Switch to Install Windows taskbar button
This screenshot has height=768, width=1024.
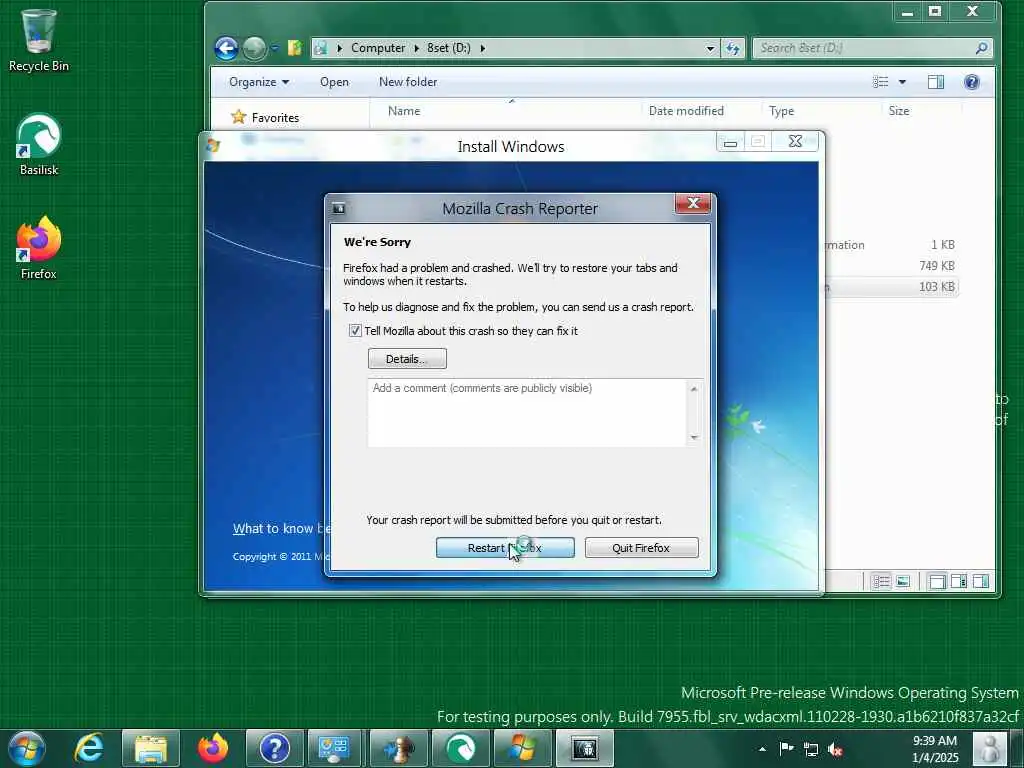[522, 748]
